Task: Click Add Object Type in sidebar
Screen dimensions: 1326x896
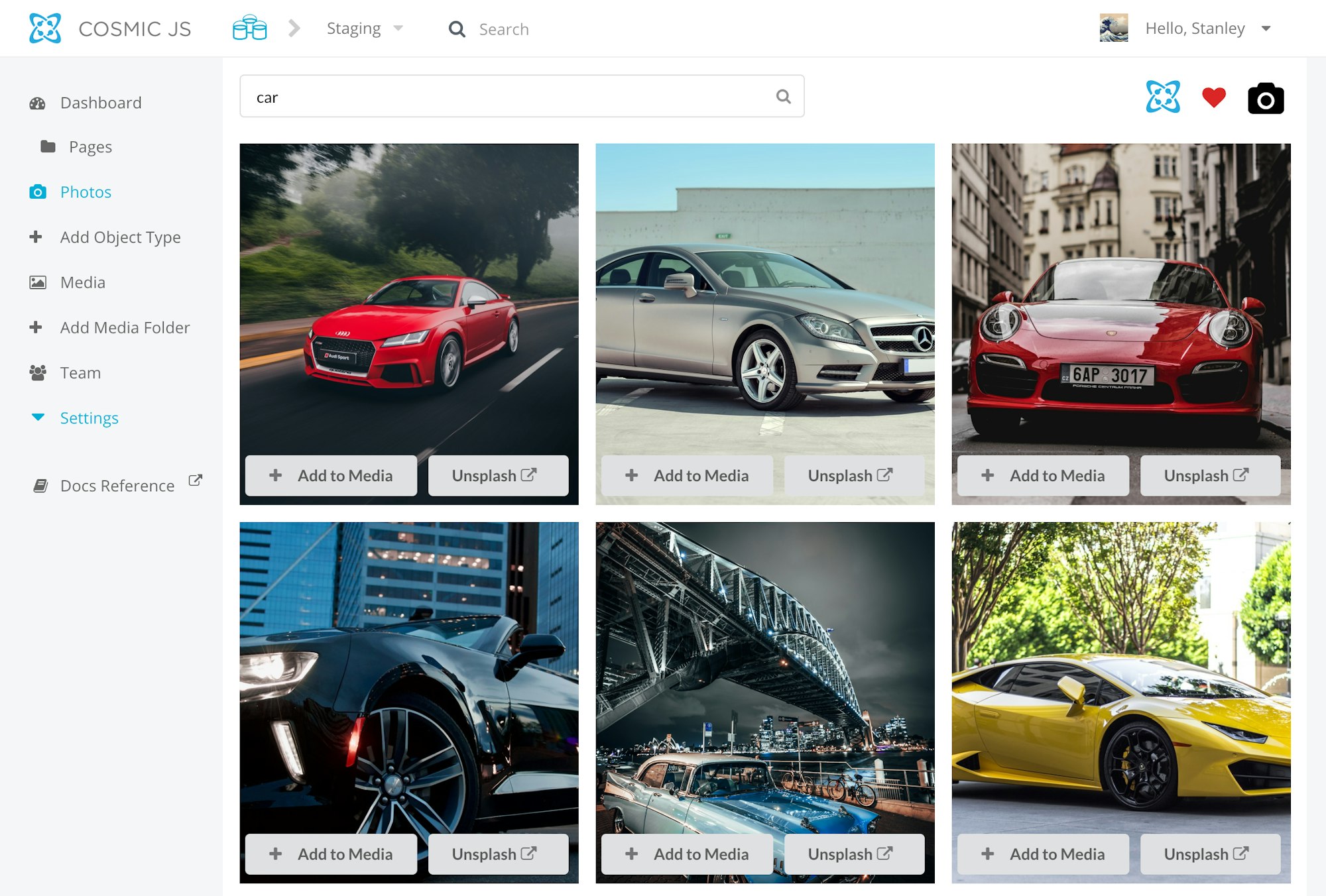Action: (120, 237)
